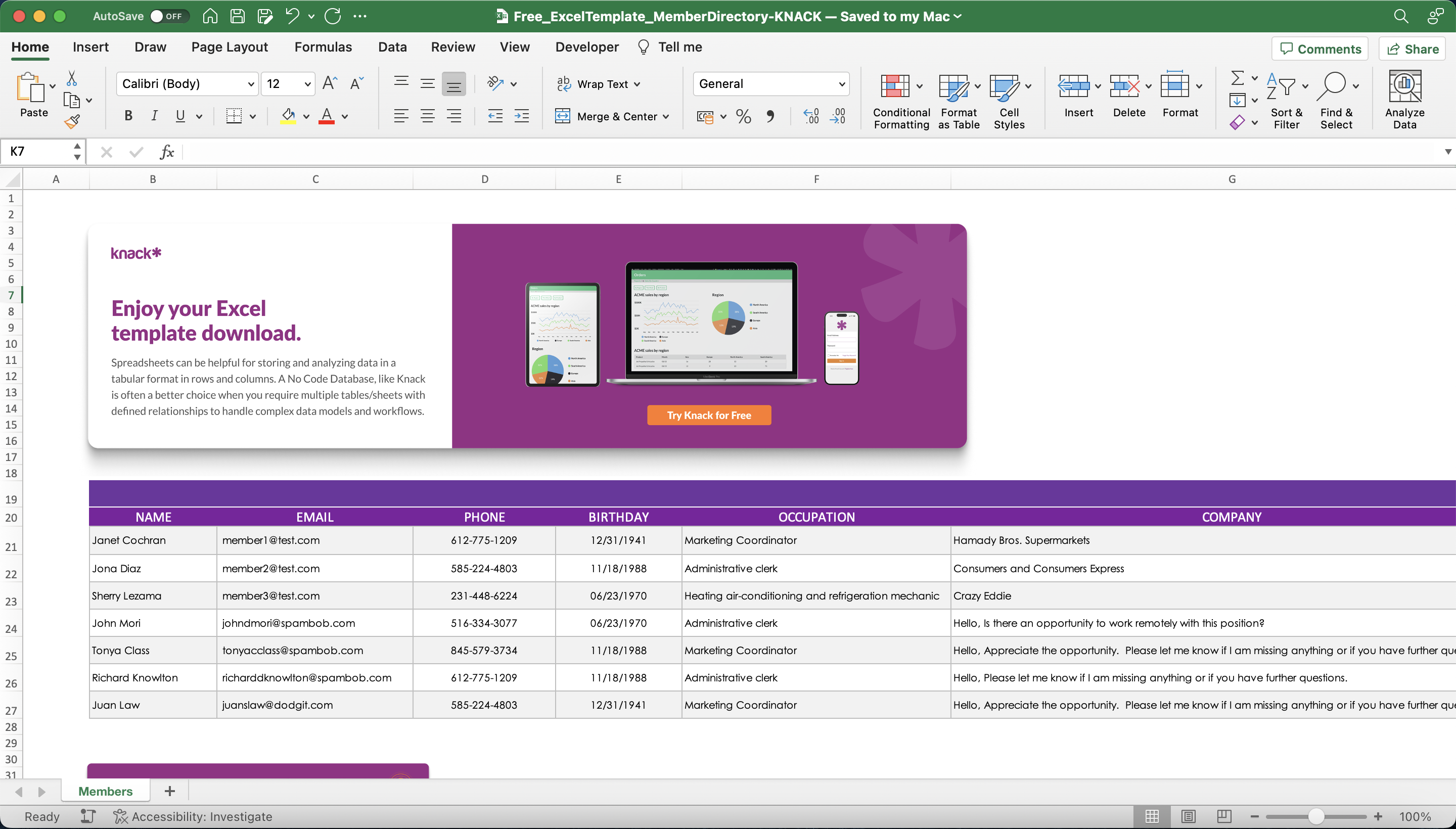
Task: Open the Formulas ribbon tab
Action: (323, 47)
